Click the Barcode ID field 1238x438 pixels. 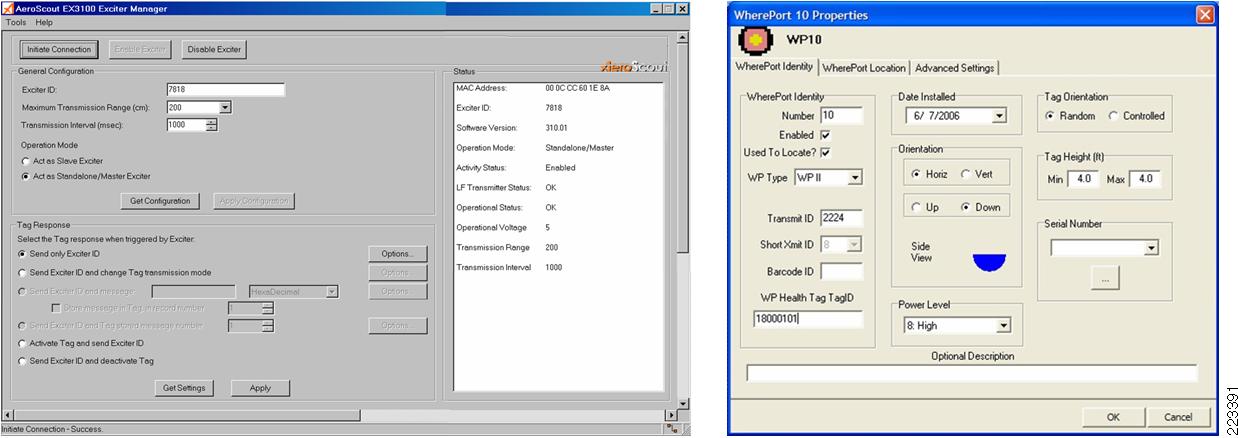[x=841, y=271]
